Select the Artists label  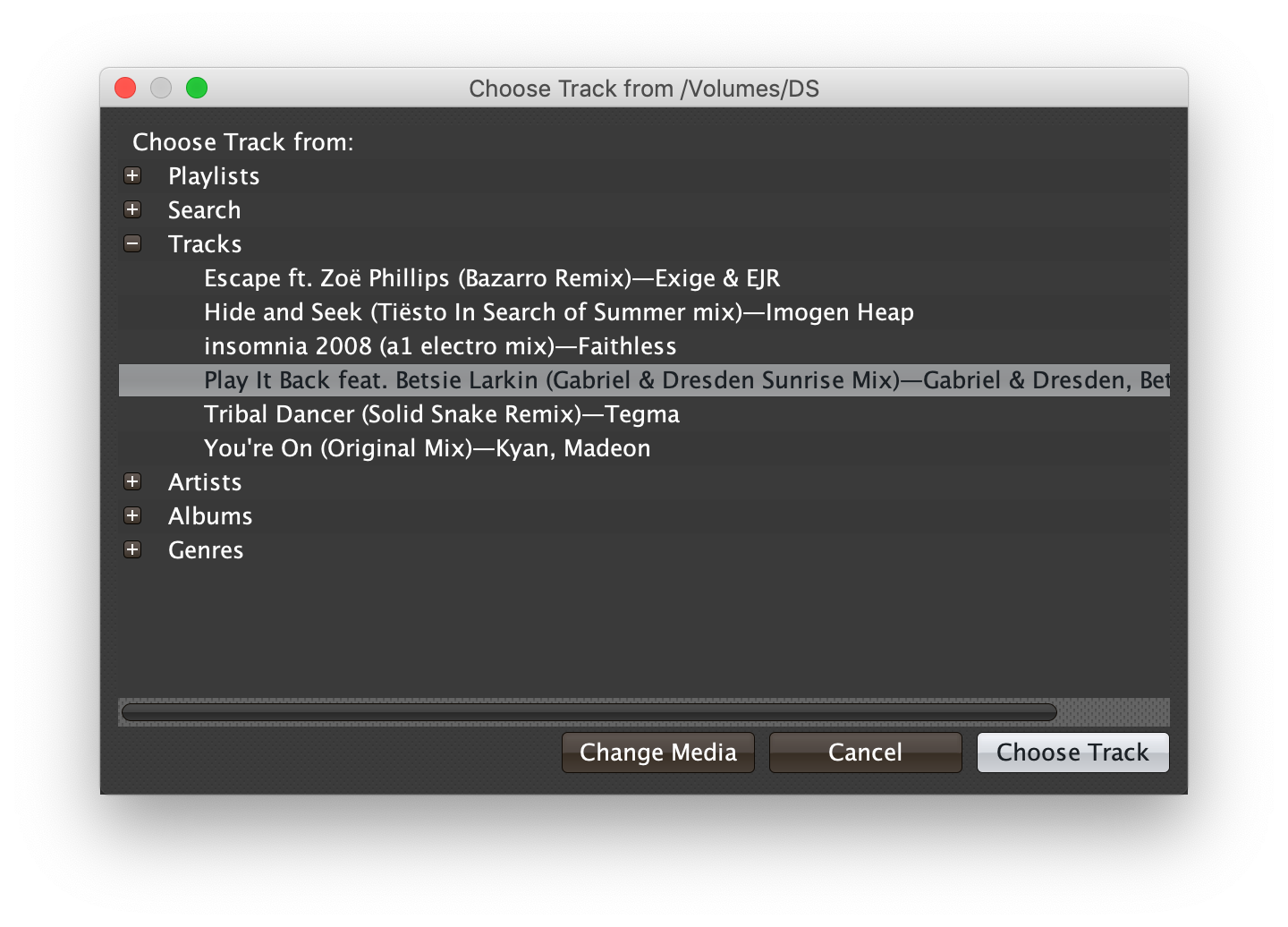click(205, 482)
